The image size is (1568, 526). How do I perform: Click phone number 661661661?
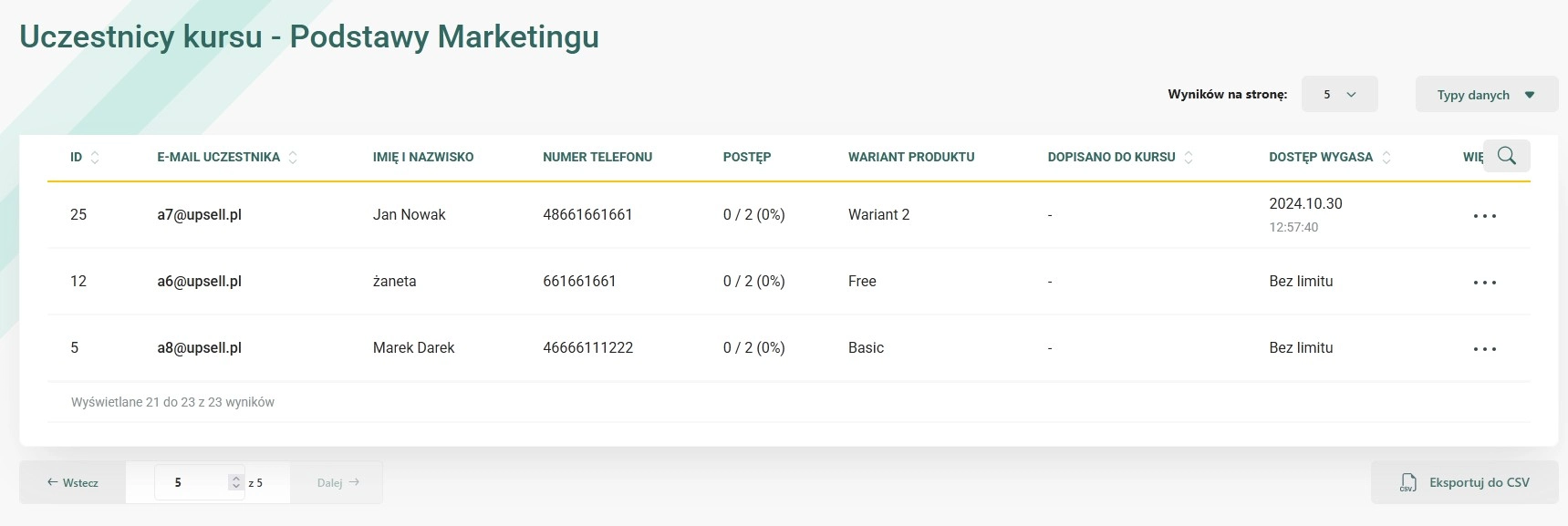click(x=579, y=281)
